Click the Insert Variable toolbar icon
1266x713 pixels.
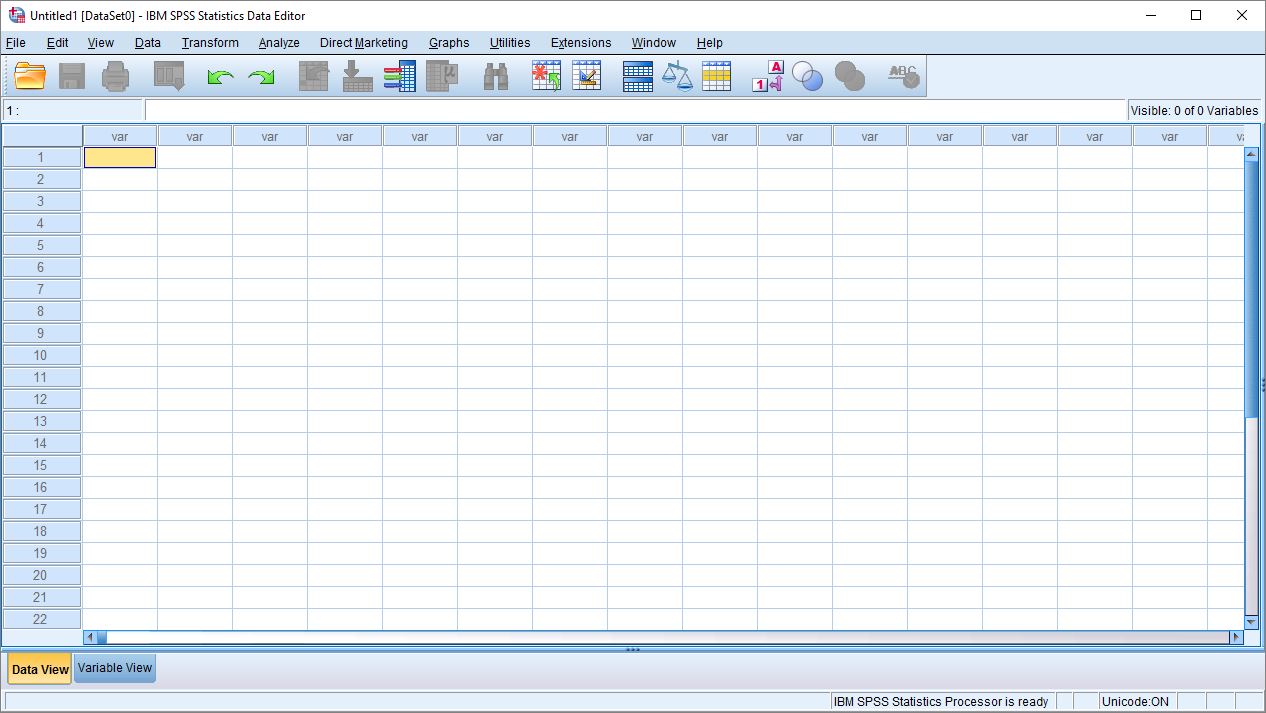[587, 76]
